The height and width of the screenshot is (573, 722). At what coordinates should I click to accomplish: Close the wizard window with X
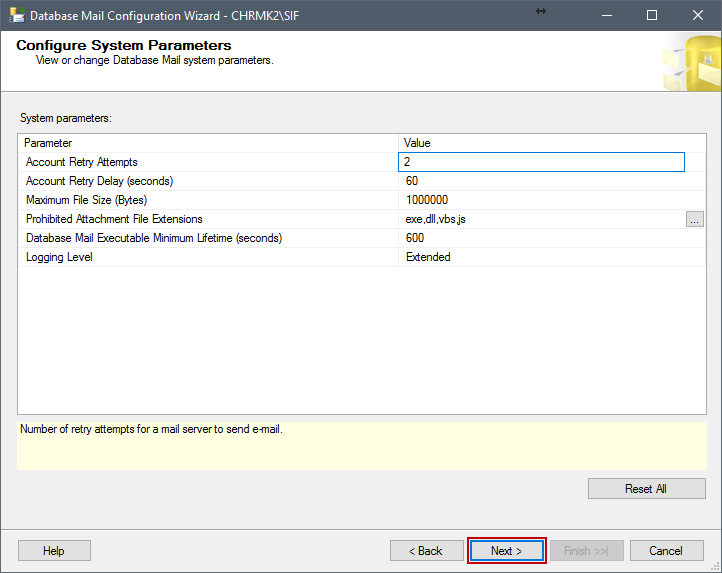click(698, 15)
